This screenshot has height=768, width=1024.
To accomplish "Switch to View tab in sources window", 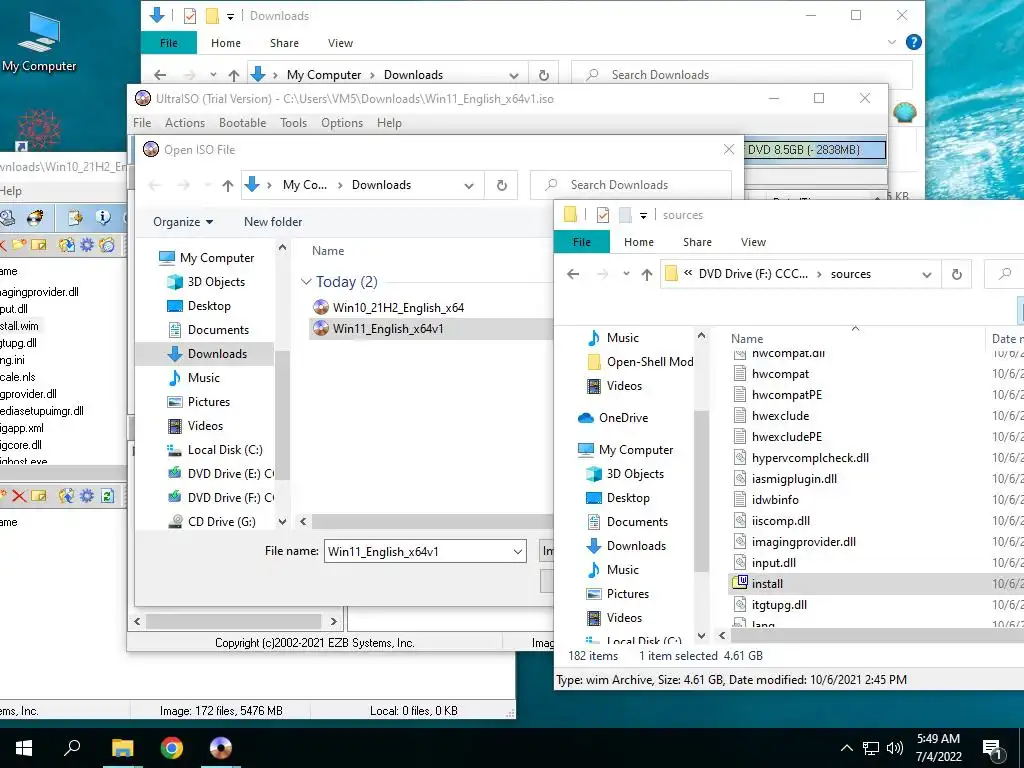I will point(753,242).
